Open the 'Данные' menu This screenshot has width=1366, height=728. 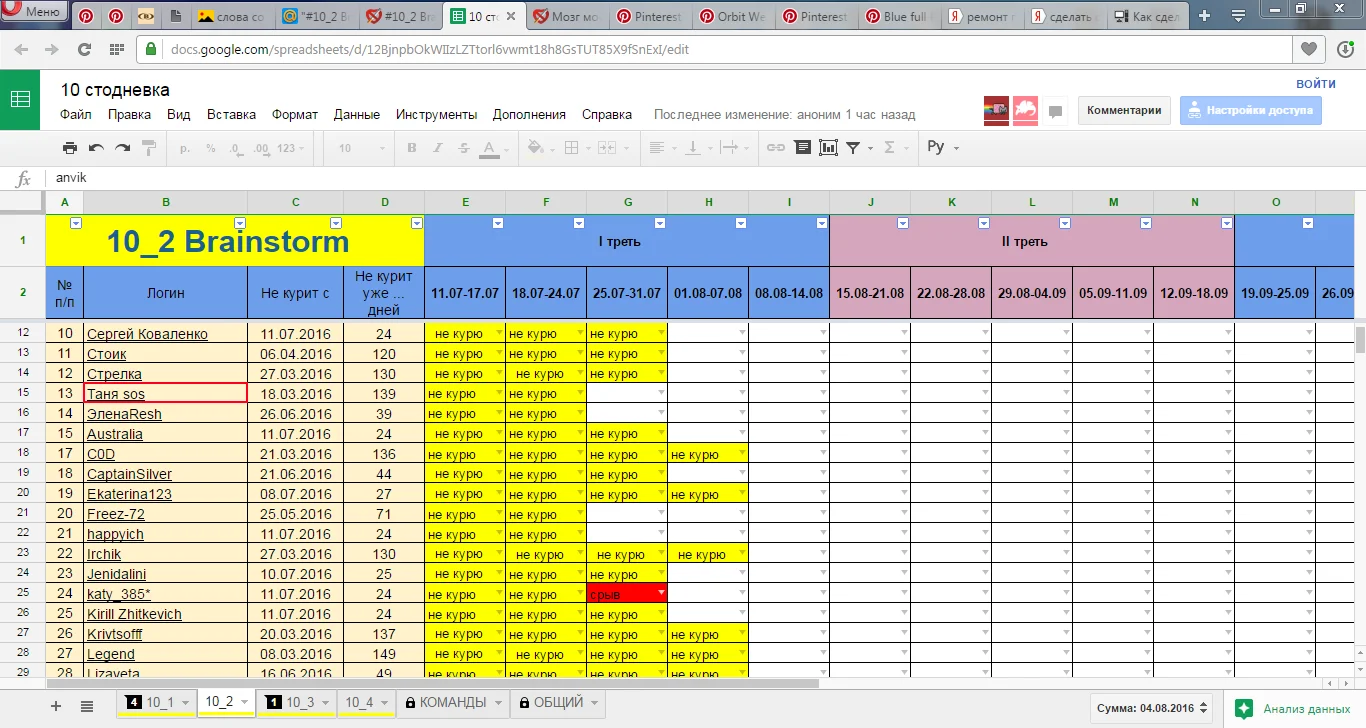pos(356,114)
